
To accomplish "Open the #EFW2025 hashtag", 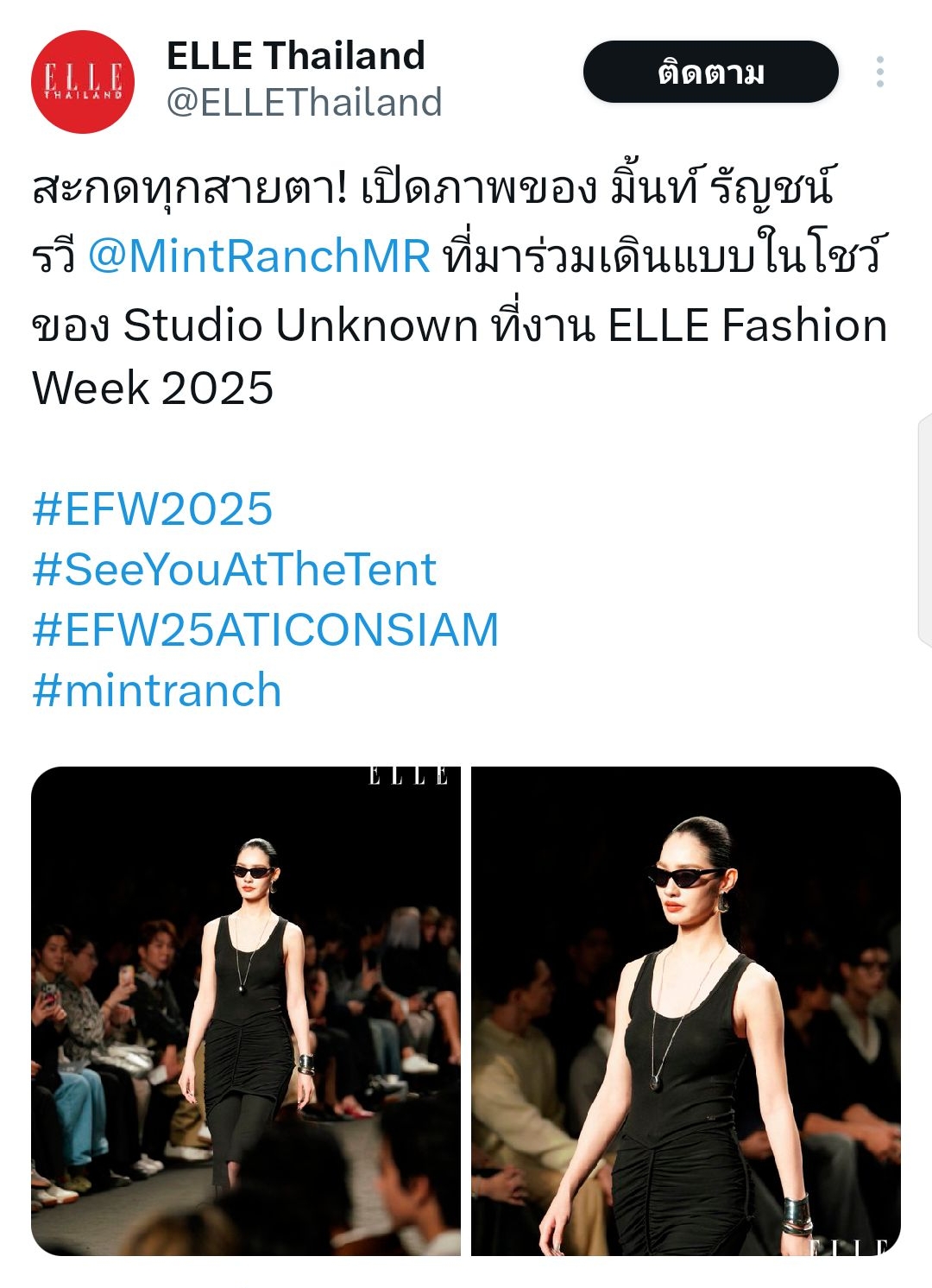I will tap(153, 508).
